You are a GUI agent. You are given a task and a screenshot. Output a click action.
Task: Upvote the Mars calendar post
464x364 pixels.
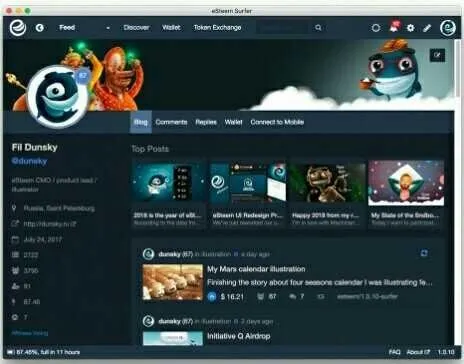[x=212, y=296]
